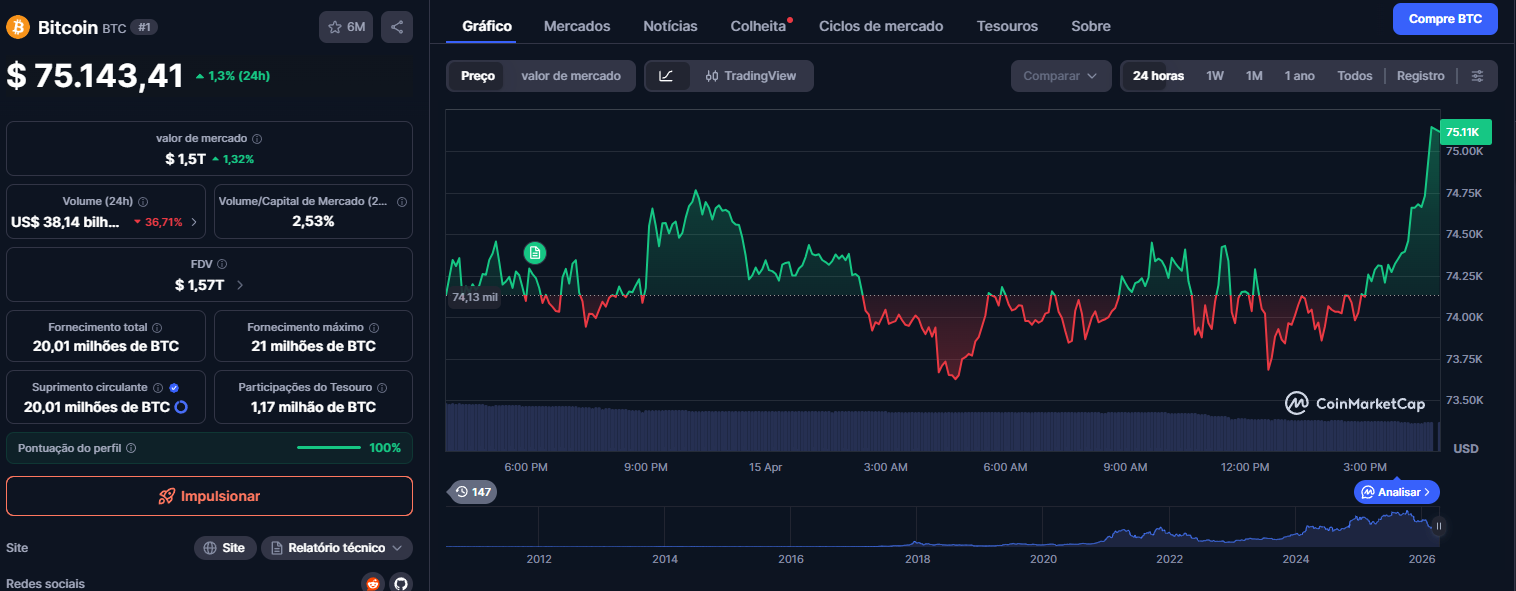Image resolution: width=1516 pixels, height=591 pixels.
Task: Click the USD currency label
Action: pos(1466,448)
